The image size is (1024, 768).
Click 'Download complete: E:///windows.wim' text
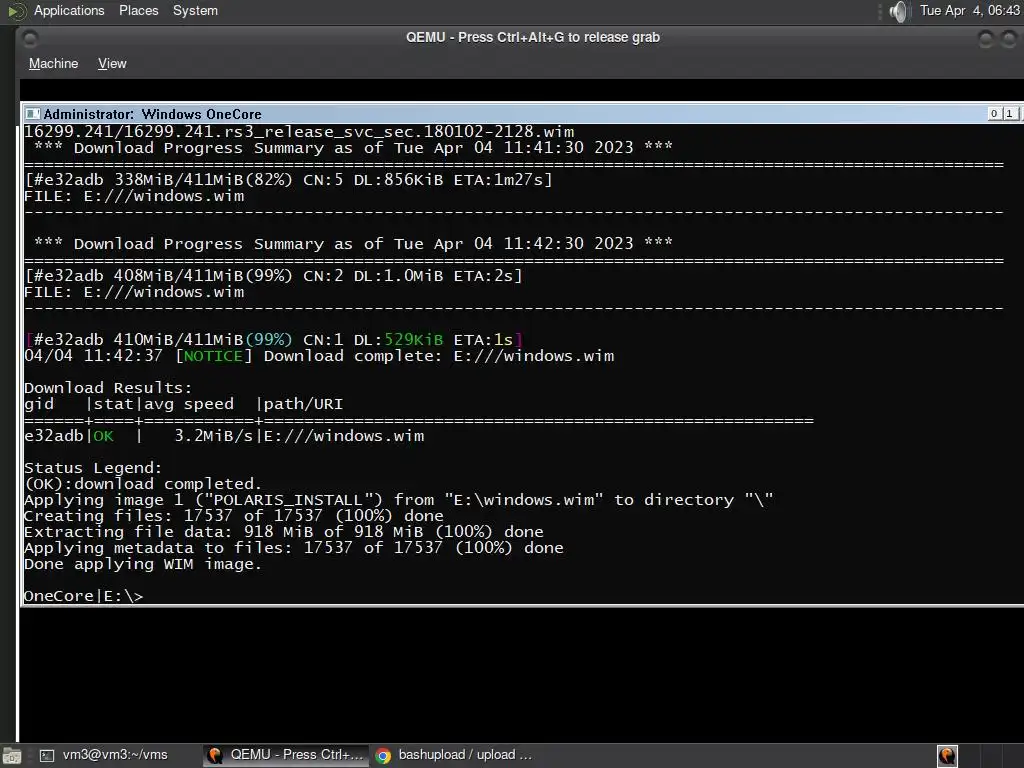(439, 356)
